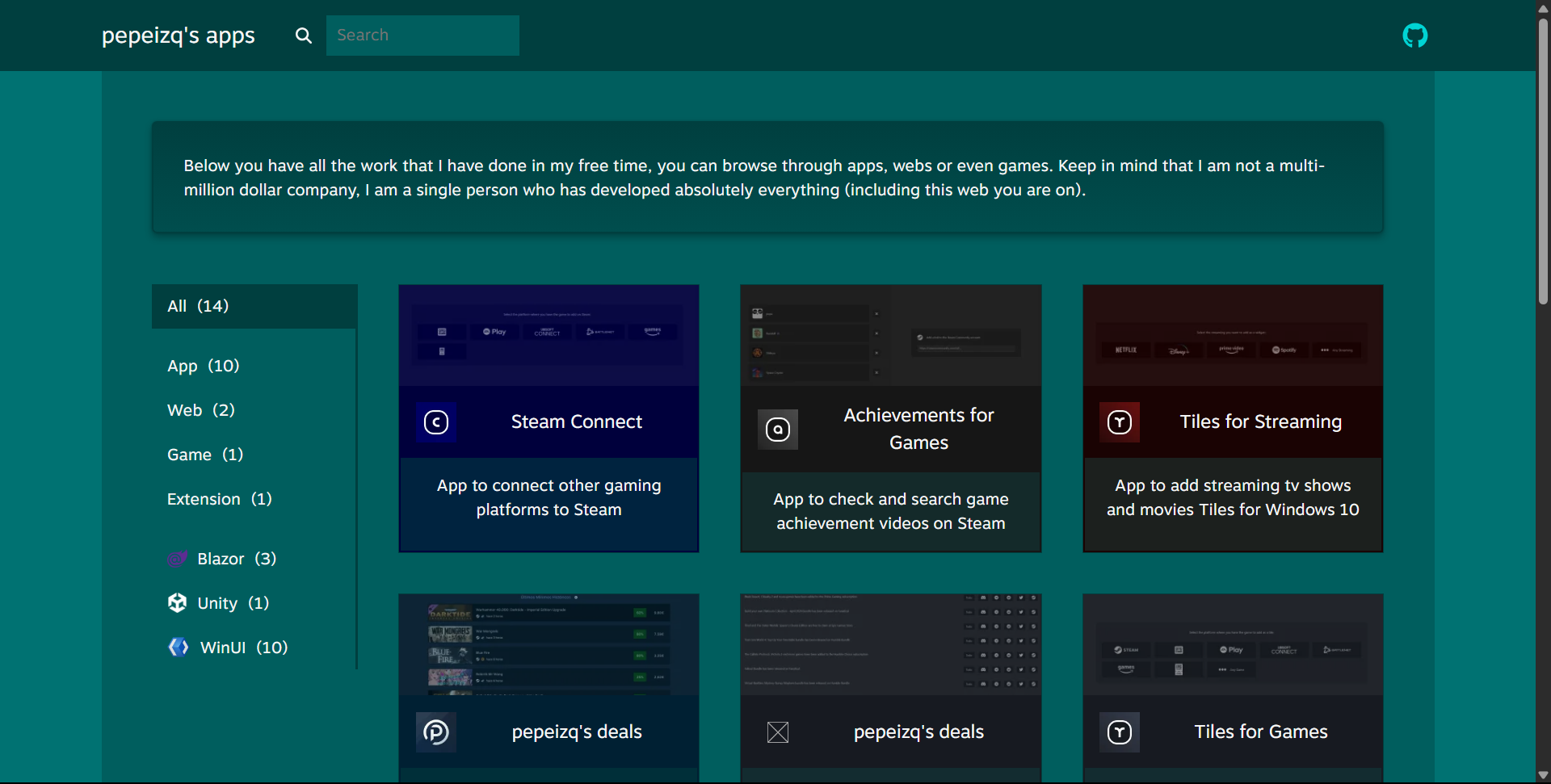Image resolution: width=1551 pixels, height=784 pixels.
Task: Open Steam Connect screenshot thumbnail
Action: 549,335
